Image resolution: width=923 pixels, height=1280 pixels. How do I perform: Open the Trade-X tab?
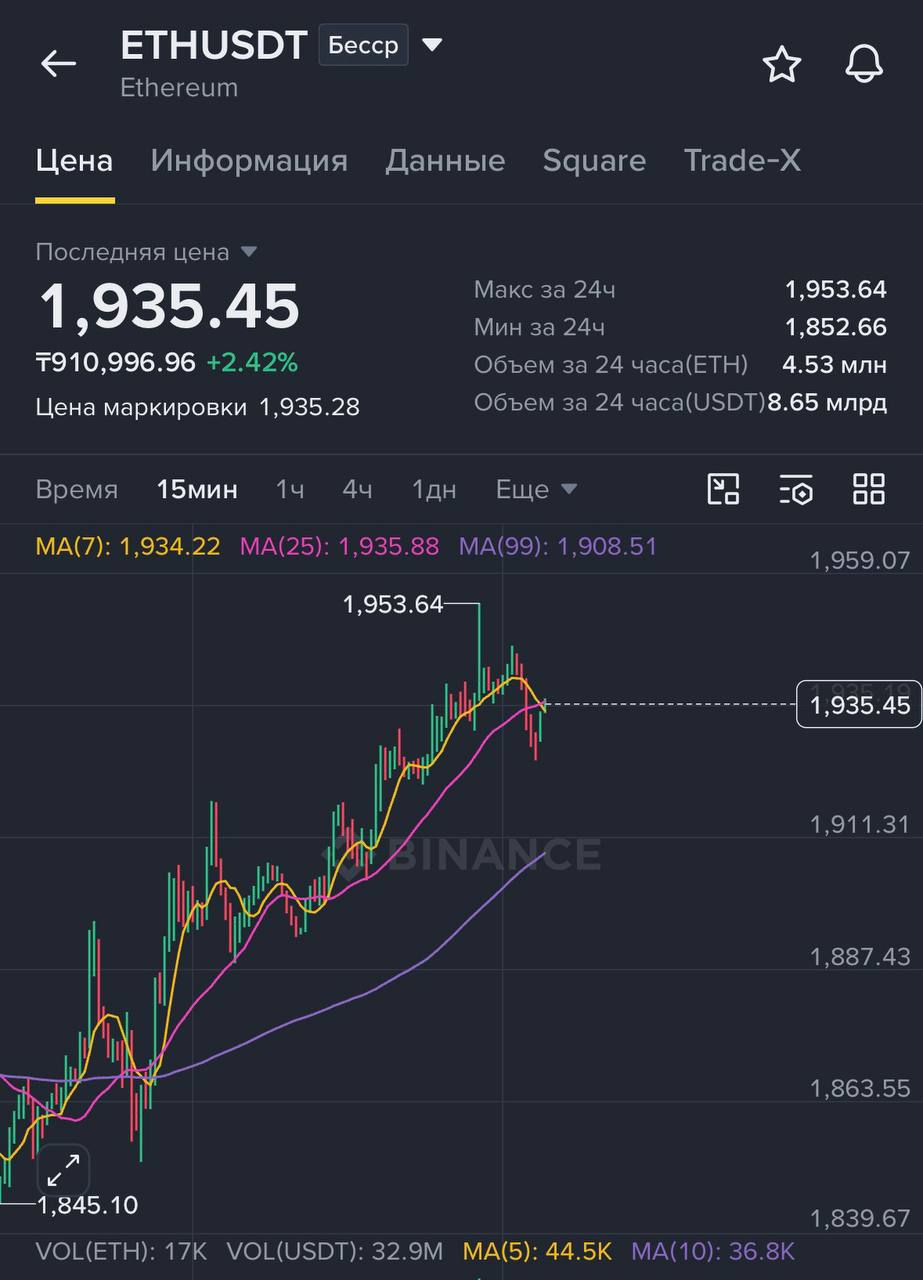(742, 161)
